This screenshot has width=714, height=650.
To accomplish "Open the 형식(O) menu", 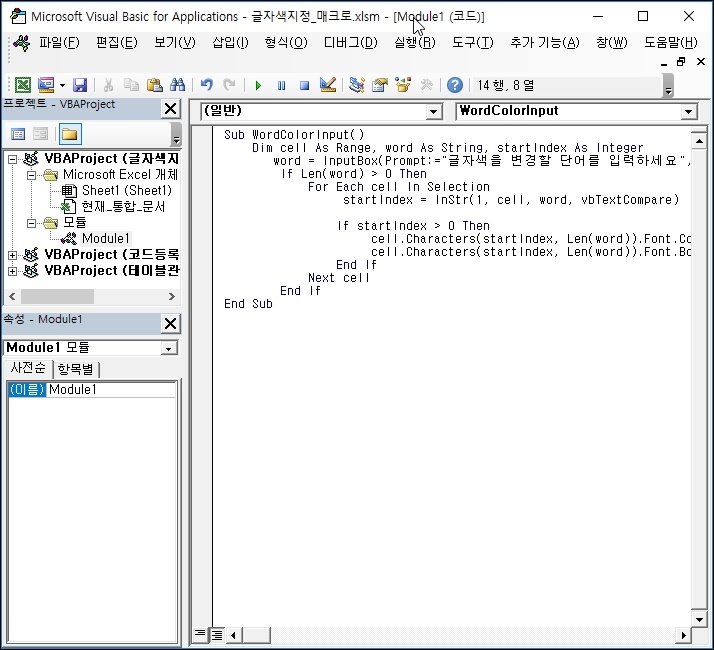I will click(286, 43).
